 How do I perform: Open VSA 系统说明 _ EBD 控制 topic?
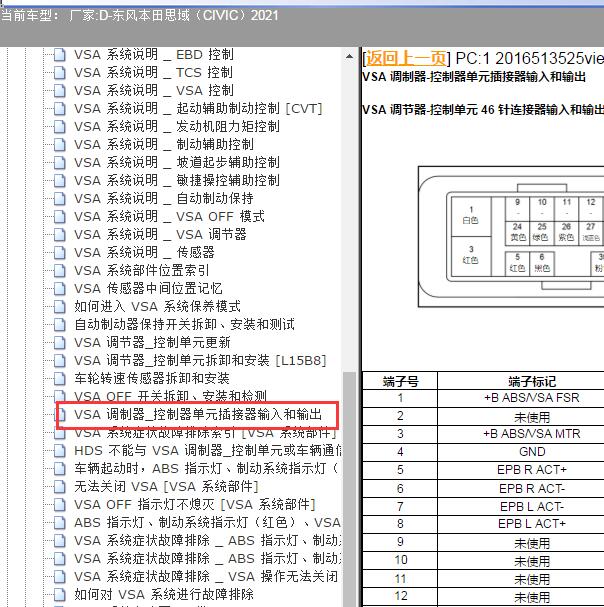(x=154, y=55)
